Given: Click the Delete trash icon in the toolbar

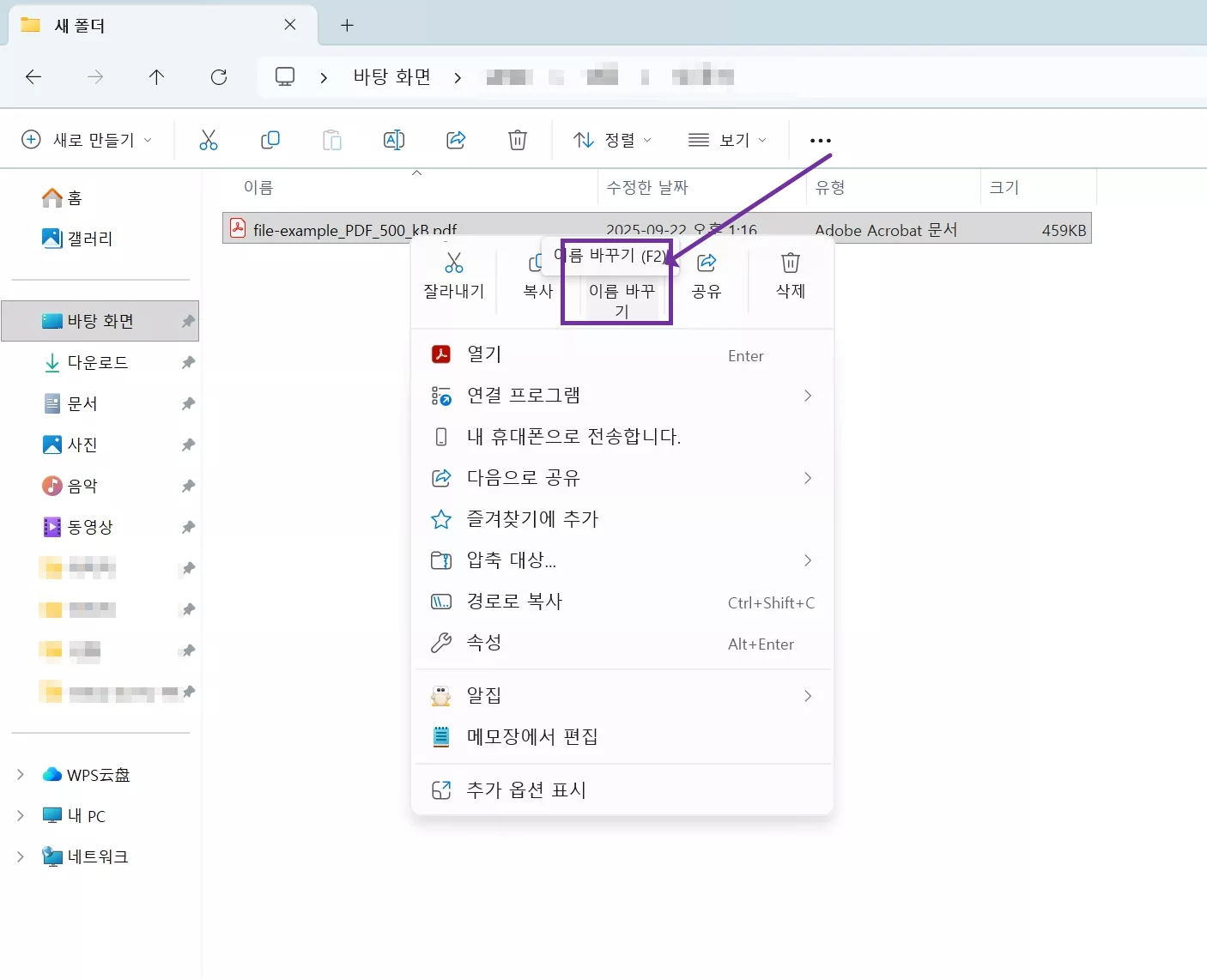Looking at the screenshot, I should pyautogui.click(x=517, y=139).
